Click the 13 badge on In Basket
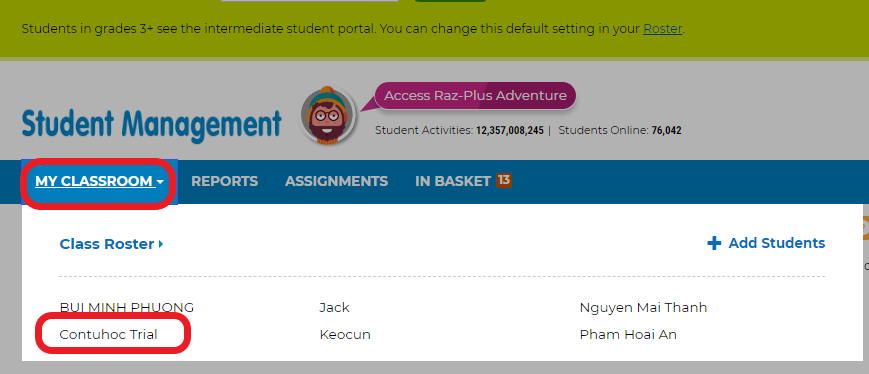The width and height of the screenshot is (869, 374). (503, 180)
